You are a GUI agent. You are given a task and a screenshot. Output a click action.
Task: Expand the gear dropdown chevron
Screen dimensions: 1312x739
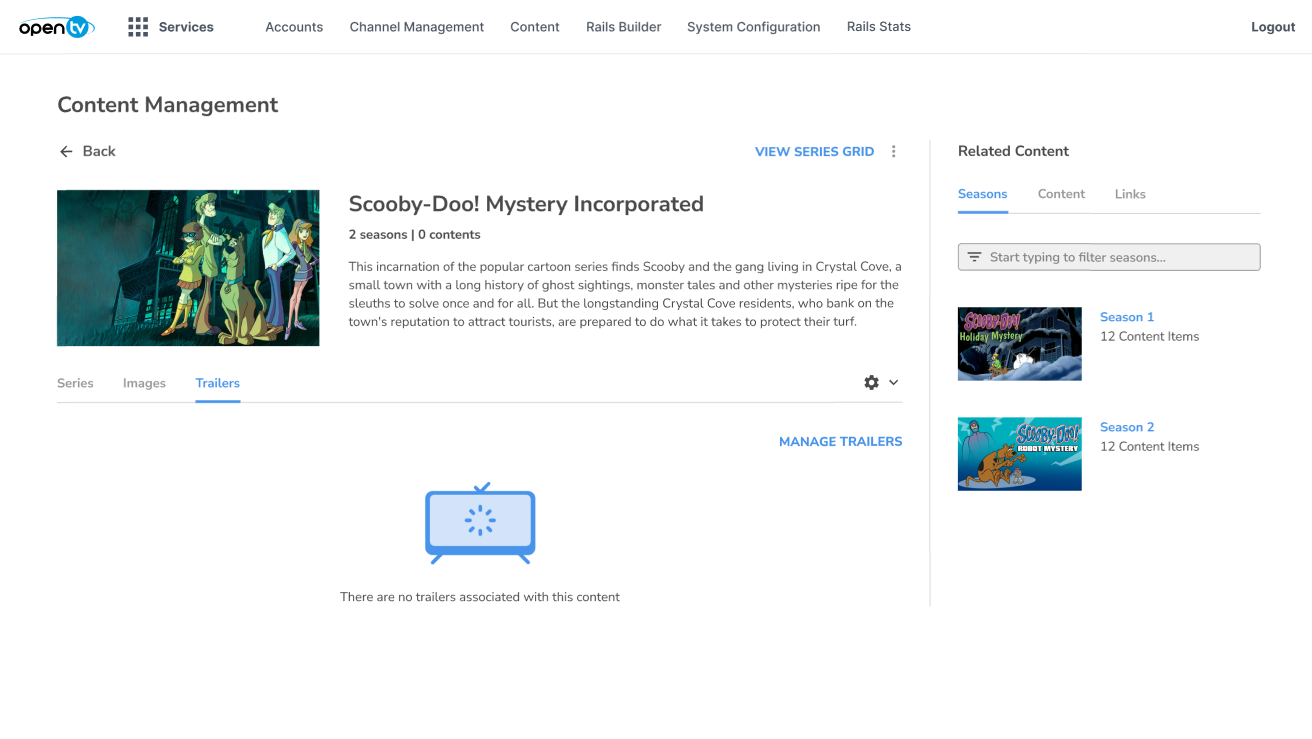coord(894,382)
